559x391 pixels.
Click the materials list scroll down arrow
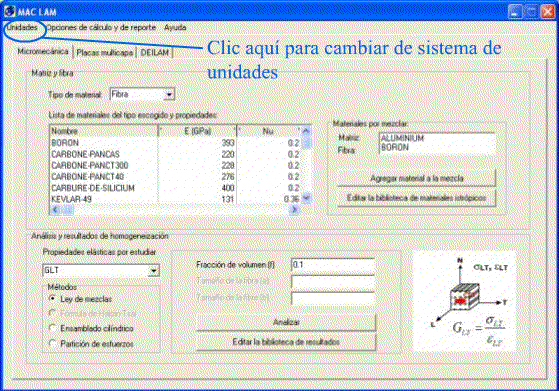pos(306,198)
